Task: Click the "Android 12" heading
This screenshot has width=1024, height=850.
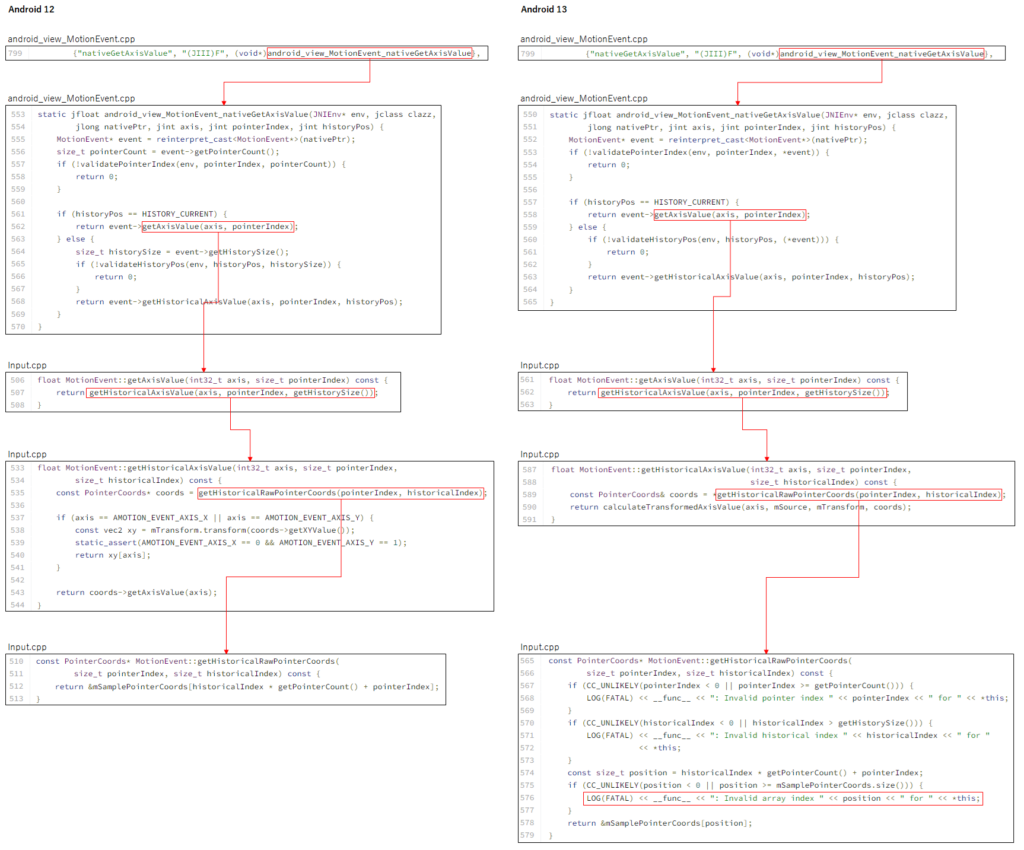Action: coord(31,9)
